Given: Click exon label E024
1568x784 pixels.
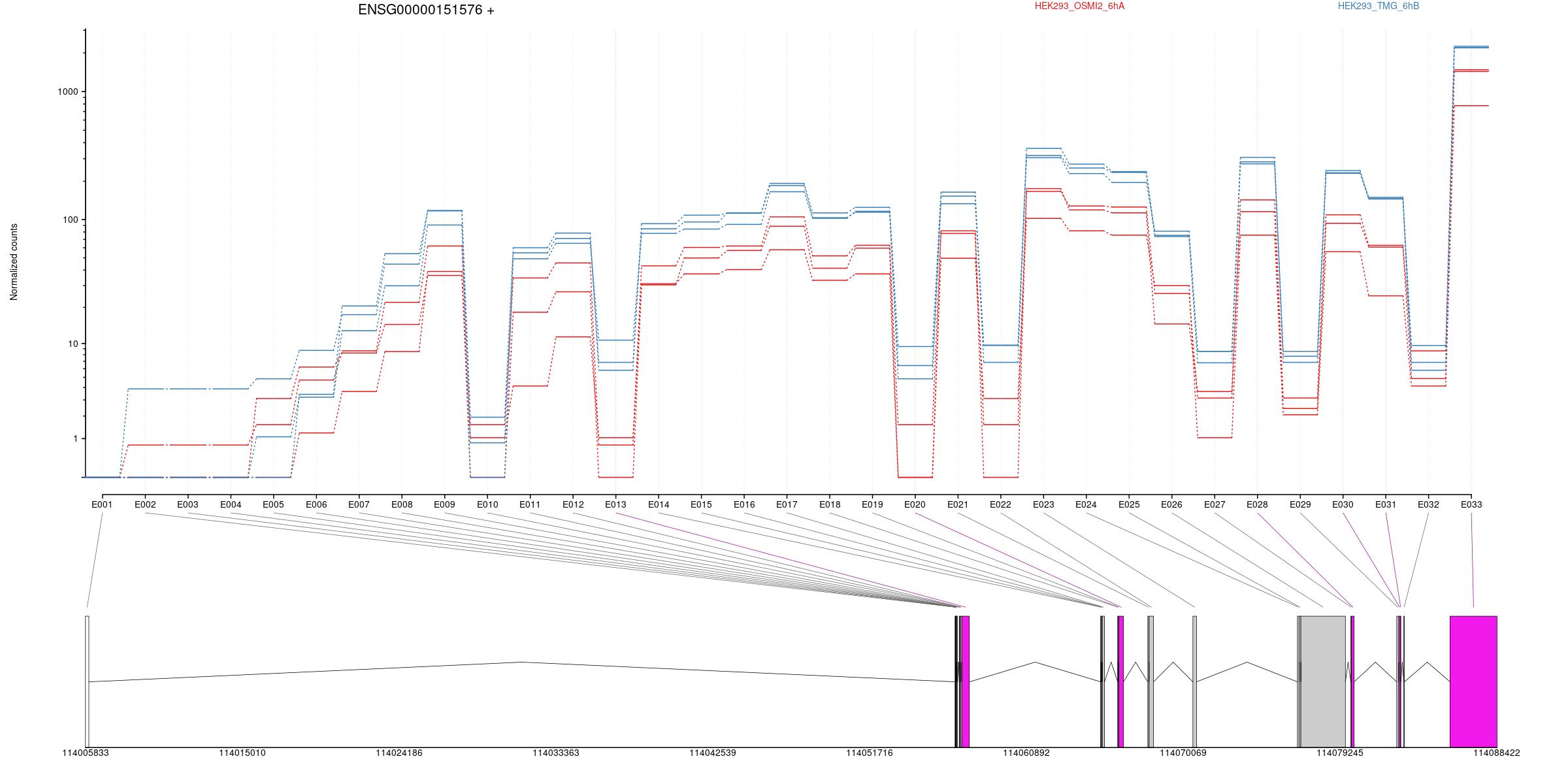Looking at the screenshot, I should [1086, 504].
